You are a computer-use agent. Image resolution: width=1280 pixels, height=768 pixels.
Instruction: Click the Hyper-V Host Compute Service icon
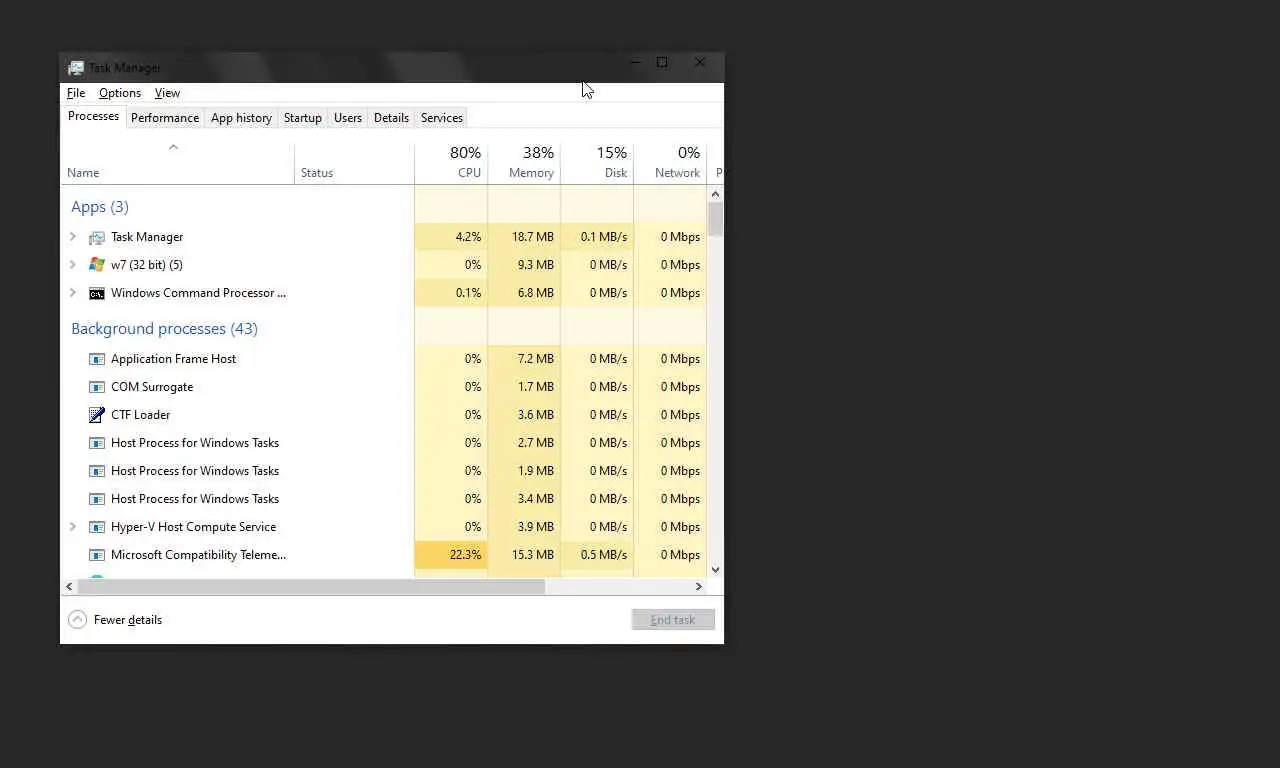[97, 527]
